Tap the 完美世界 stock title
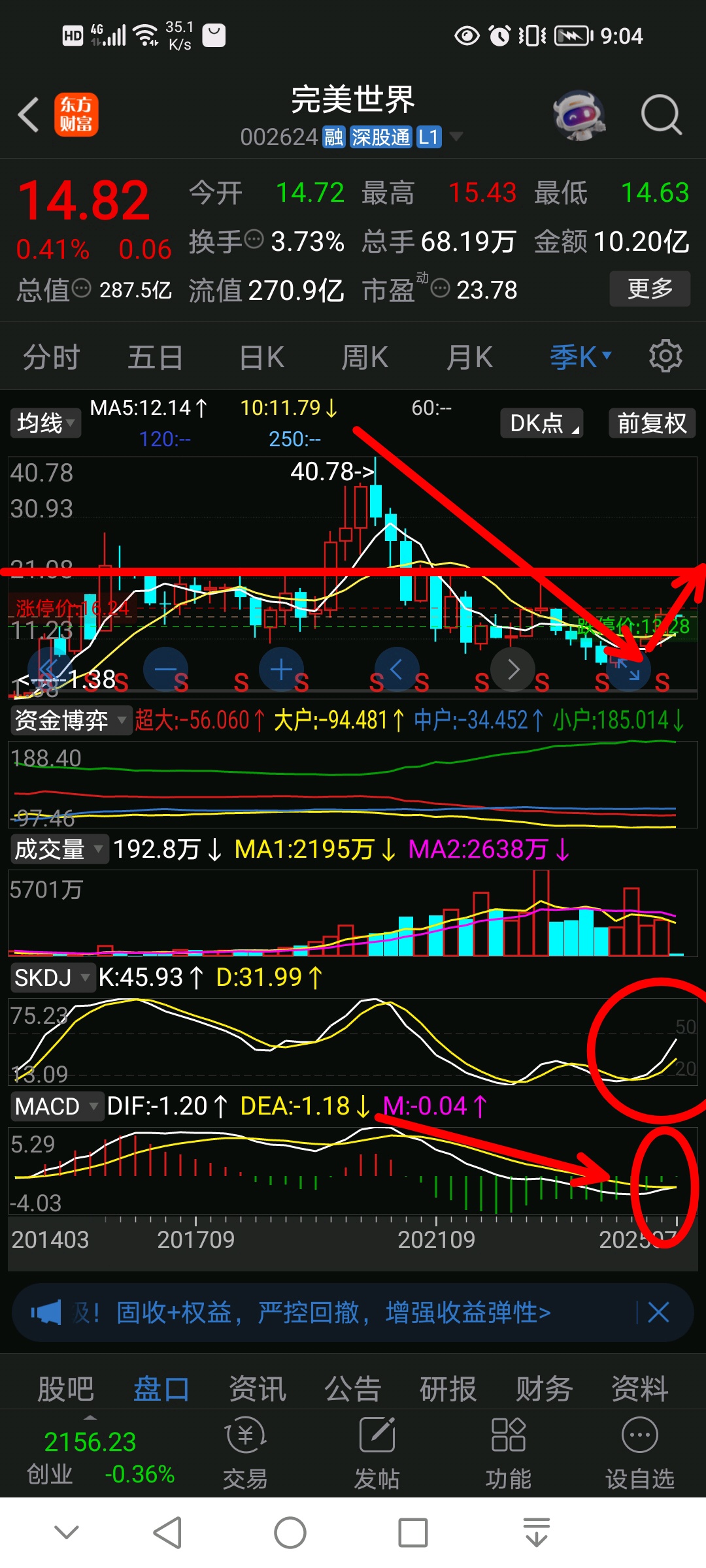The width and height of the screenshot is (706, 1568). click(x=353, y=99)
